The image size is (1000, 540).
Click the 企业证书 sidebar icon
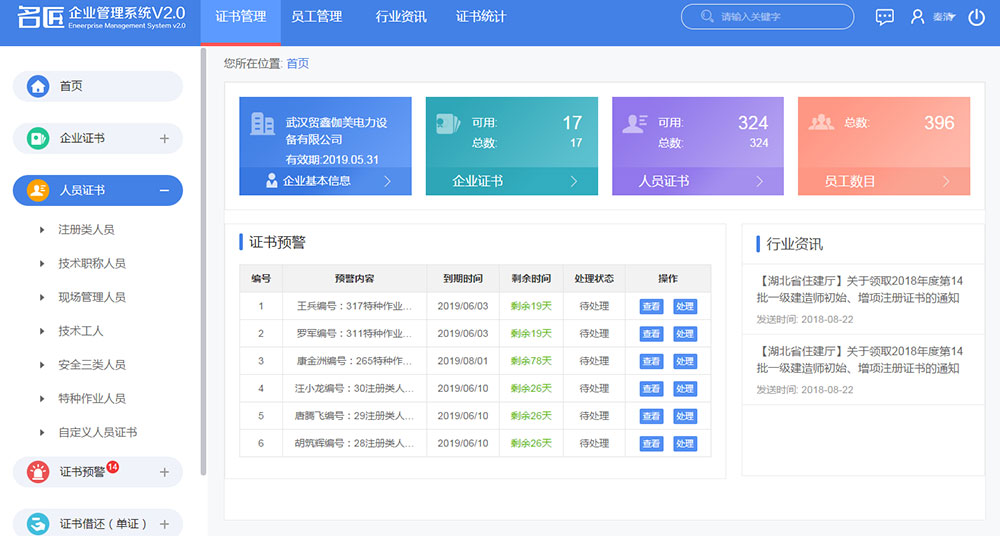point(38,138)
